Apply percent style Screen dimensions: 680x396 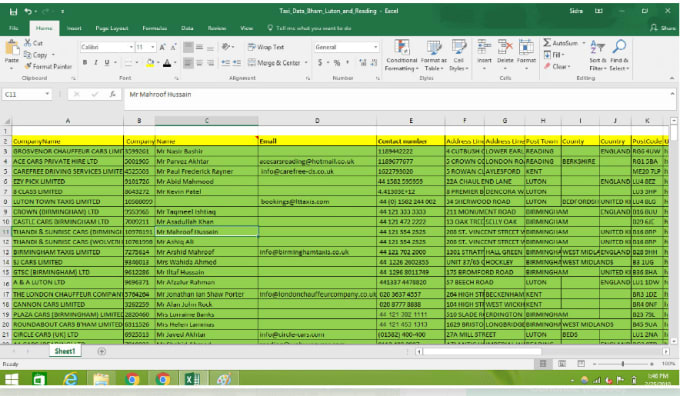click(x=337, y=63)
